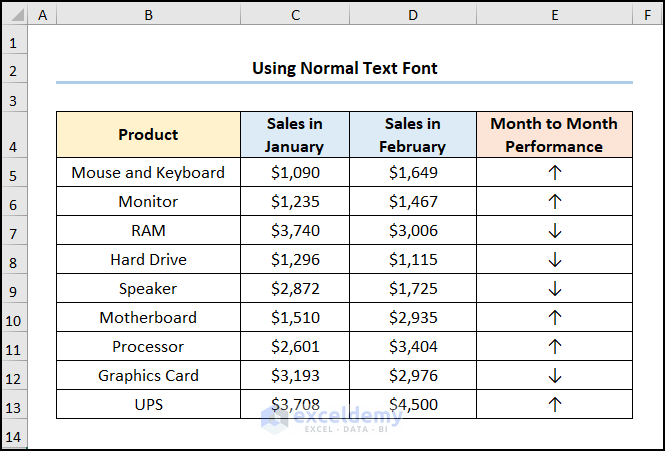The width and height of the screenshot is (665, 451).
Task: Click the up arrow in Processor row
Action: [x=555, y=346]
